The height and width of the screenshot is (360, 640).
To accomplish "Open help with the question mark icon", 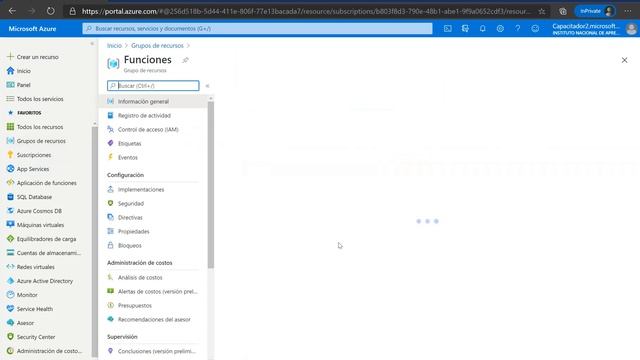I will pos(518,29).
